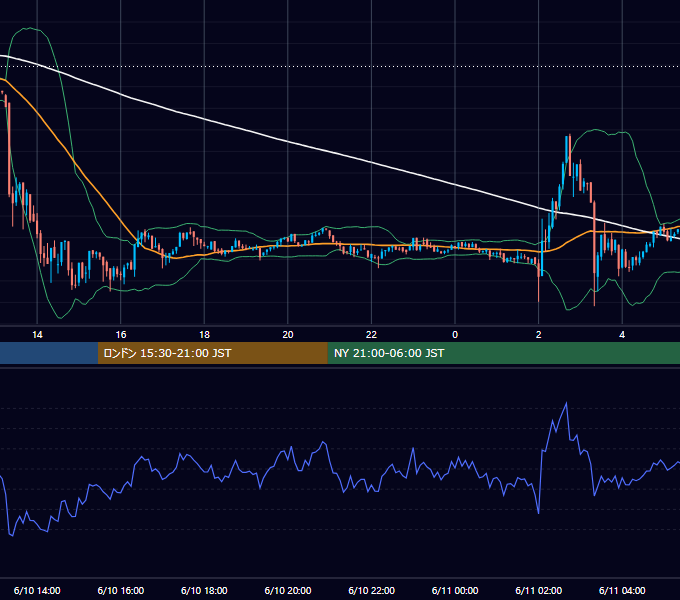Click the 6/10 22:00 label on indicator axis

(x=372, y=590)
